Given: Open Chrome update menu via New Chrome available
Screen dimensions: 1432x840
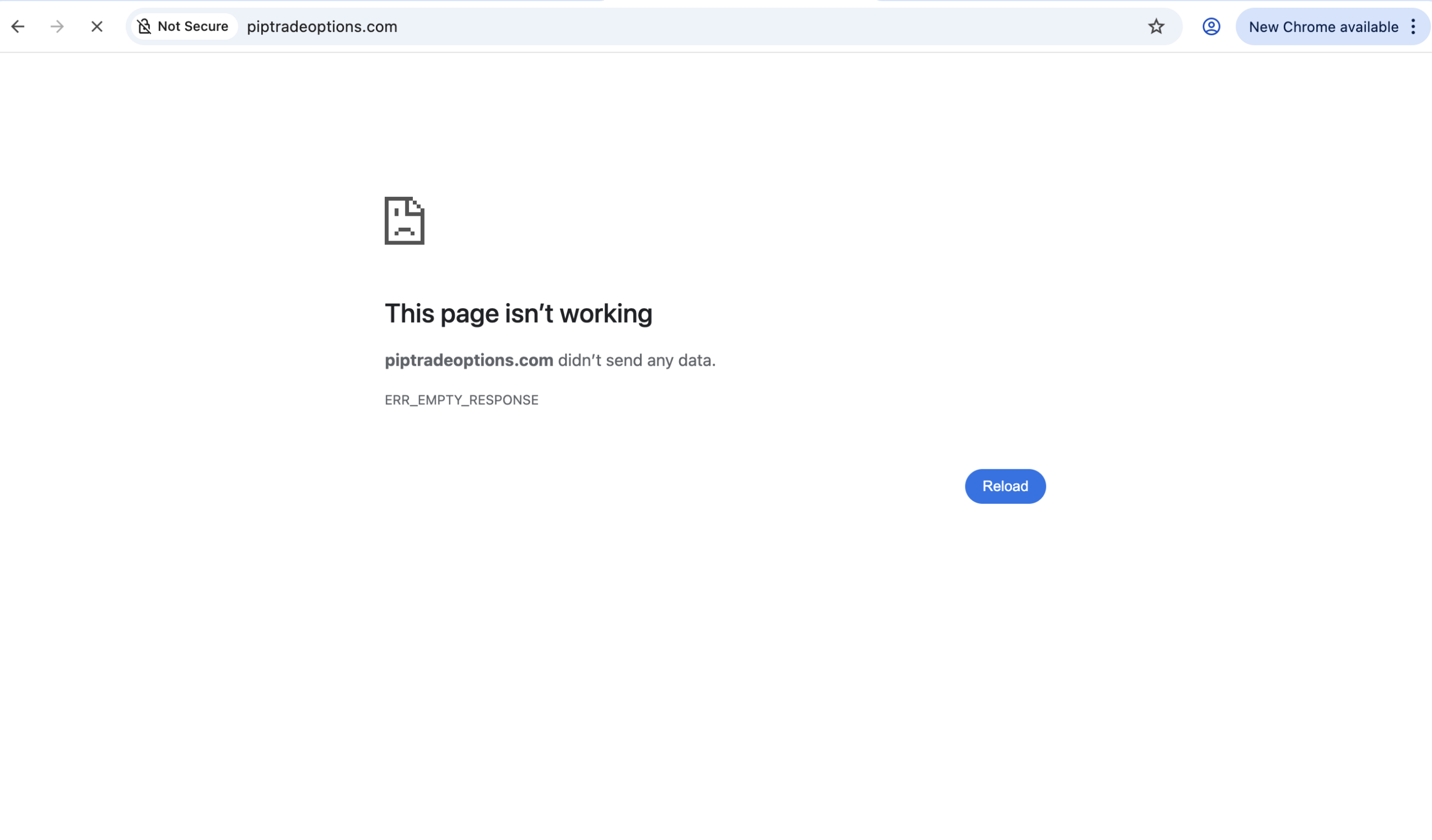Looking at the screenshot, I should [x=1323, y=26].
